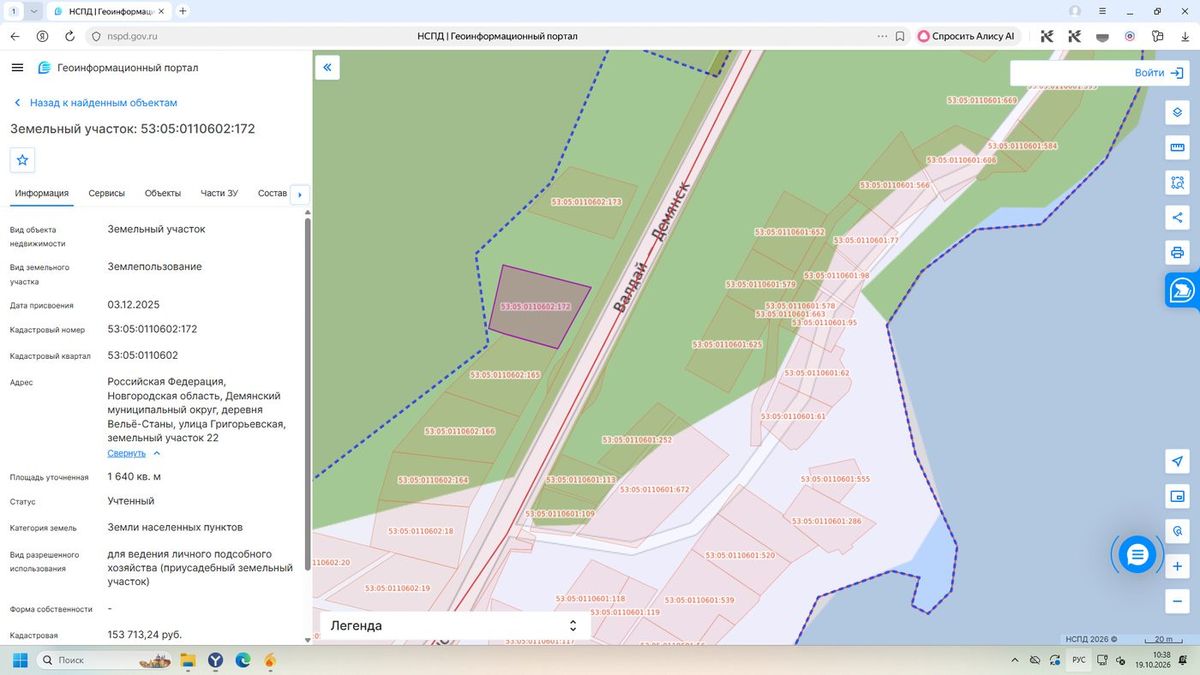The image size is (1200, 675).
Task: Launch Microsoft Edge from the taskbar
Action: tap(243, 660)
